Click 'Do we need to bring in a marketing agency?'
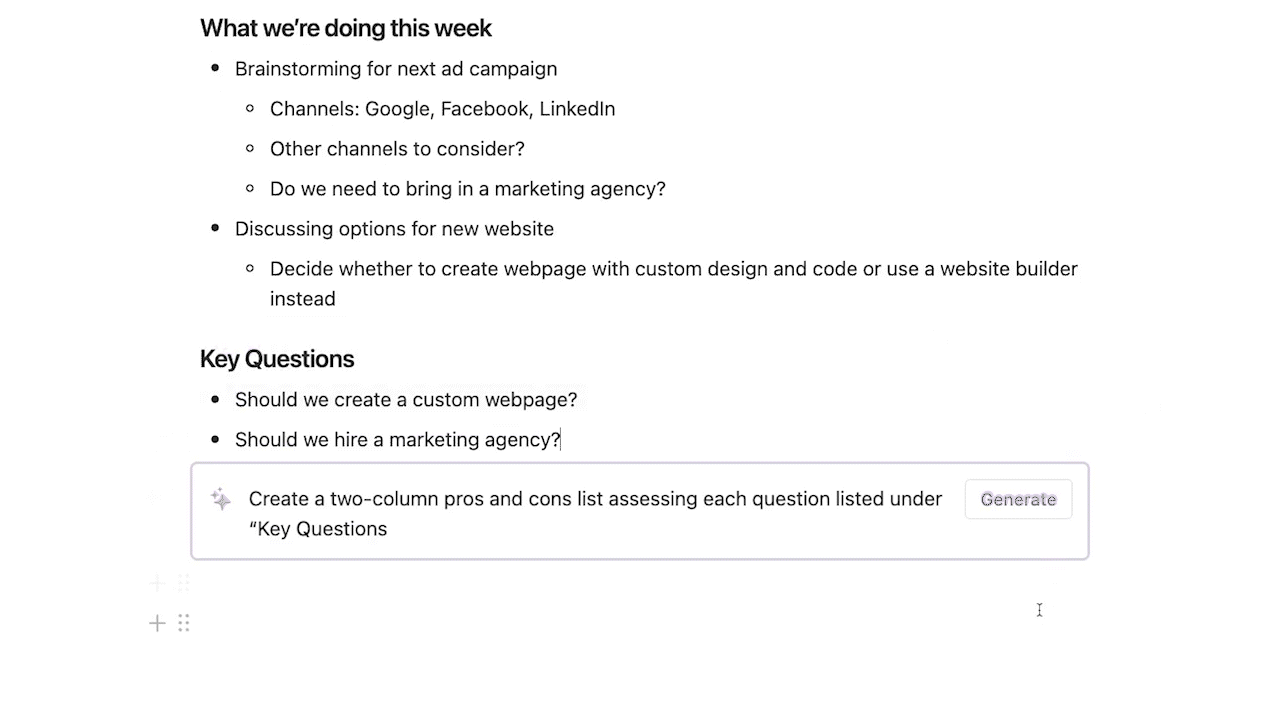 click(x=468, y=189)
